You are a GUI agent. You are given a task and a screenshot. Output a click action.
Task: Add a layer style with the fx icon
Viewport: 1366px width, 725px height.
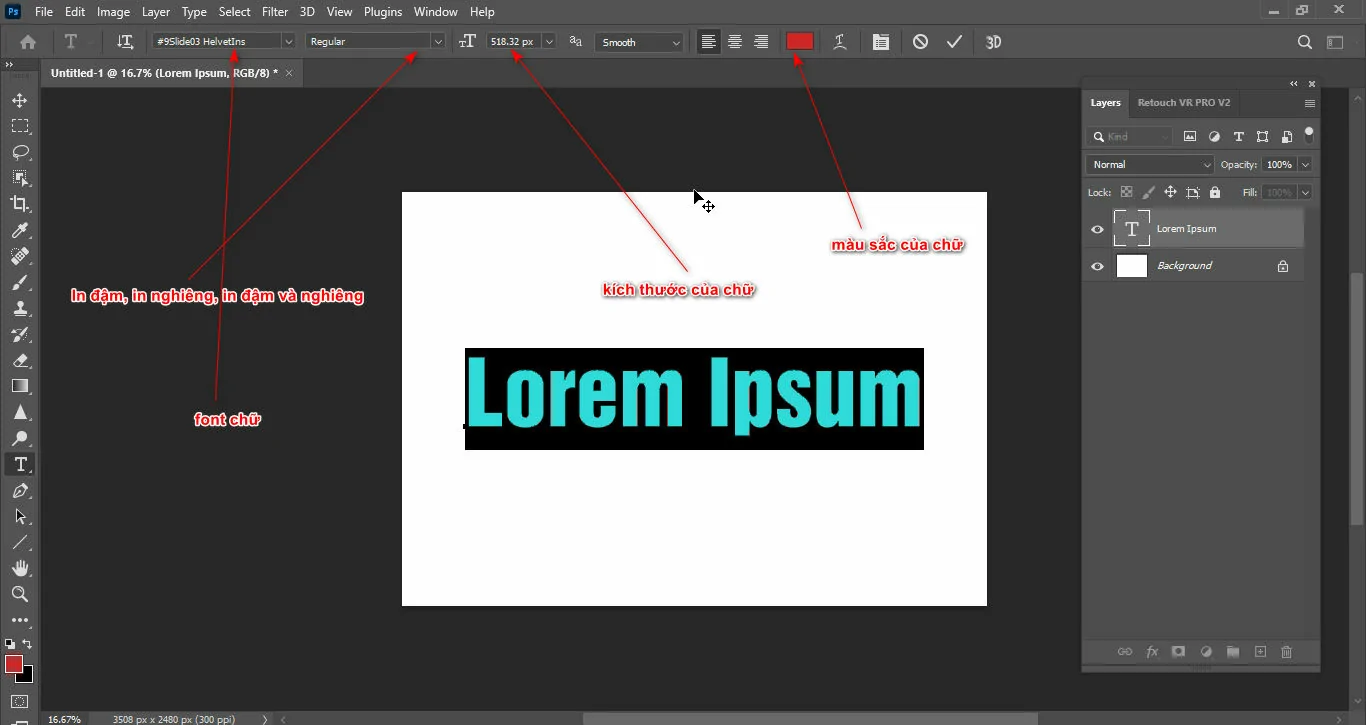(x=1152, y=651)
